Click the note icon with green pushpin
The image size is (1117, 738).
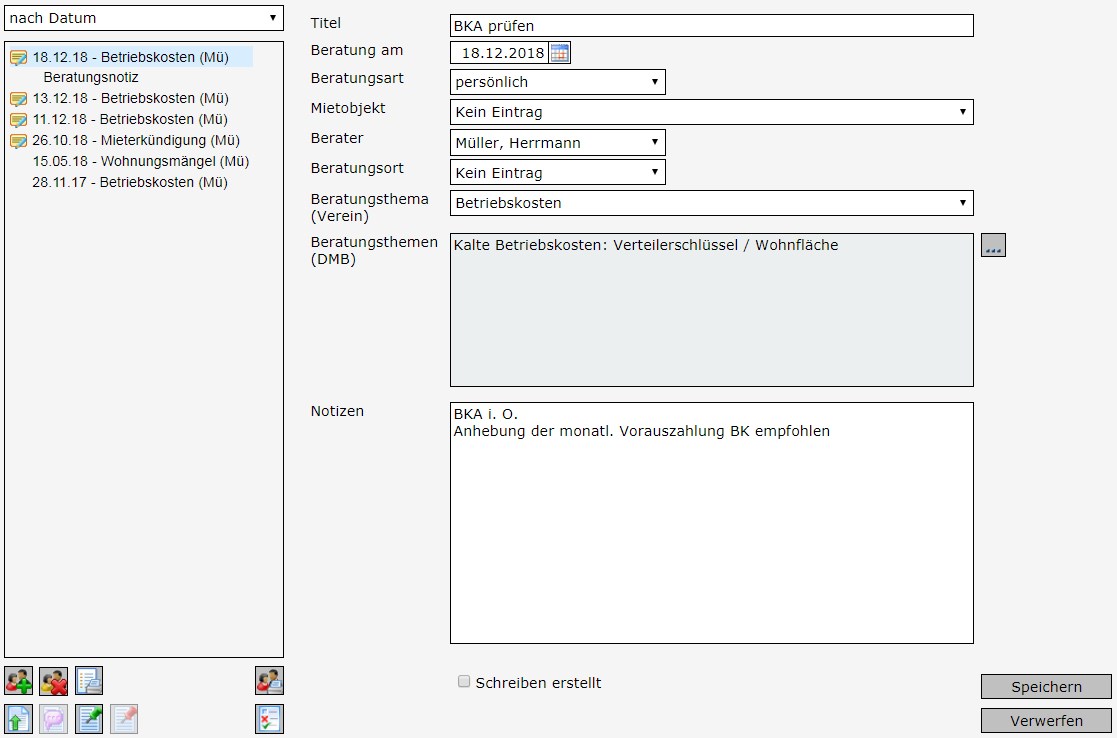[89, 718]
